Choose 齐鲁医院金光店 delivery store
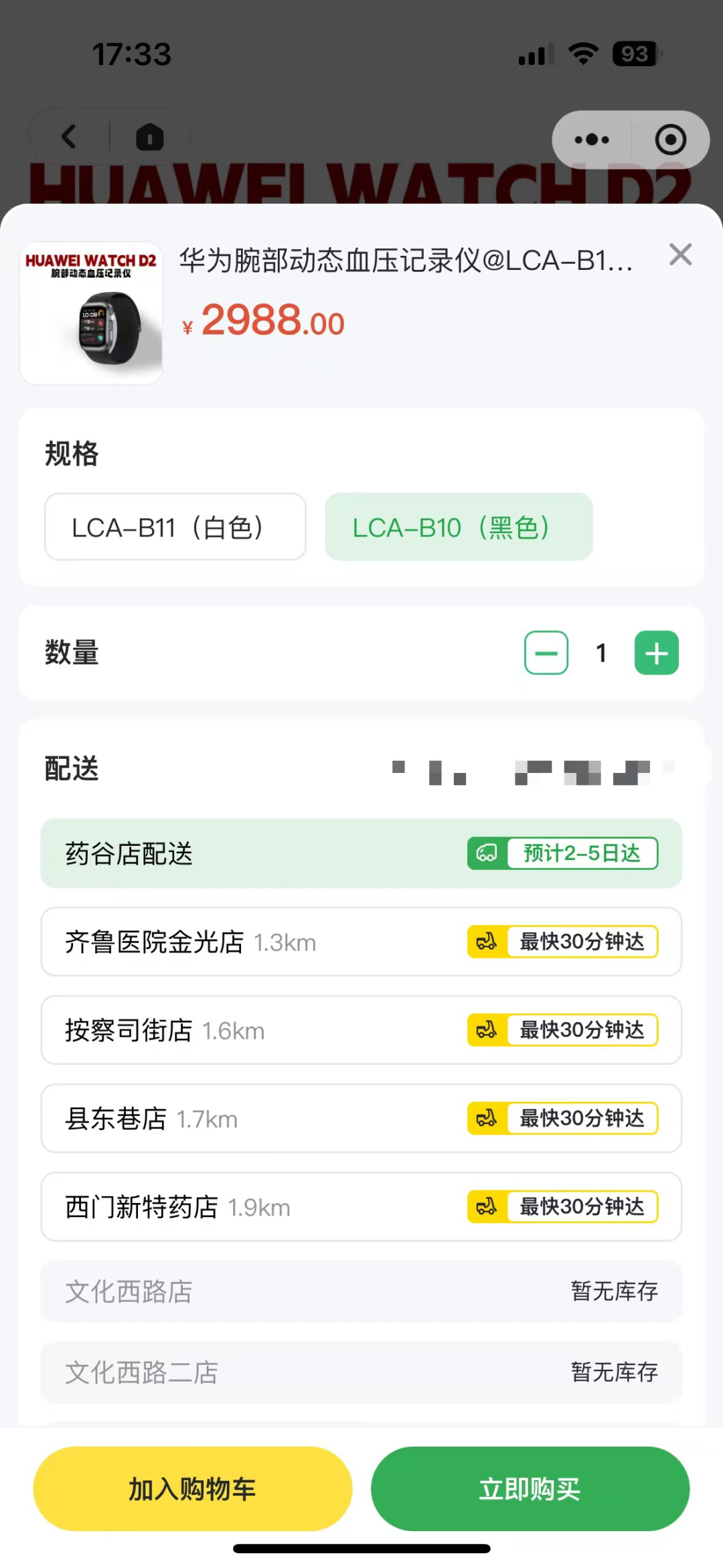Viewport: 723px width, 1568px height. point(361,942)
